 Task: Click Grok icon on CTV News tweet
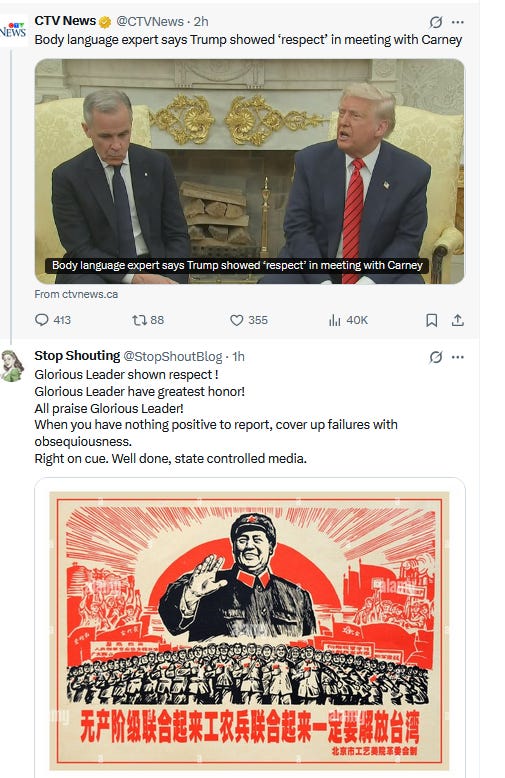(436, 22)
